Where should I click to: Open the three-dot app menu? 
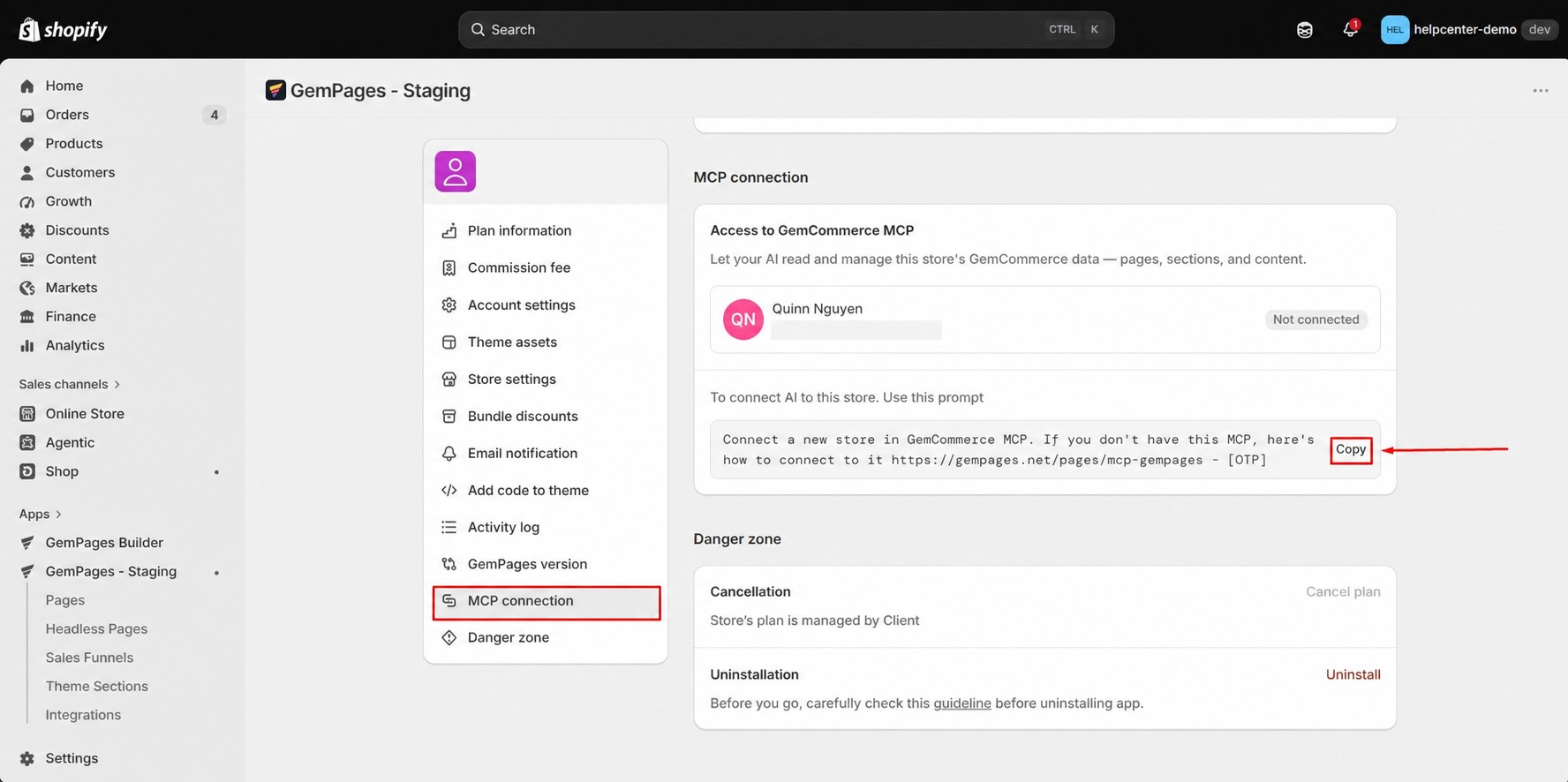pos(1541,91)
